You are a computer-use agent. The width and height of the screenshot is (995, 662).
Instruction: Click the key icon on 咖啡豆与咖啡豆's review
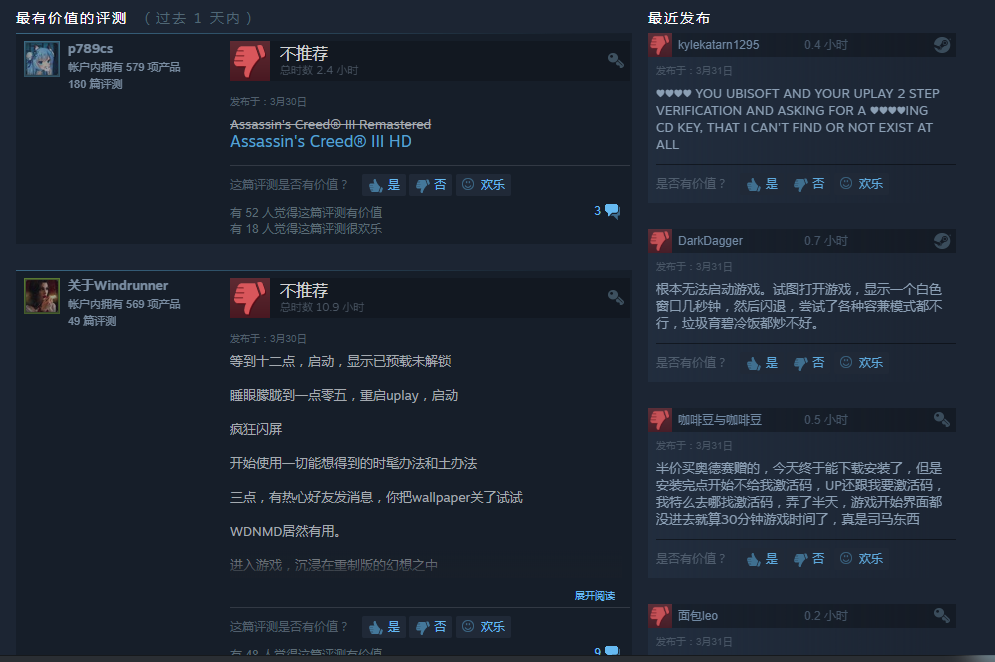tap(942, 420)
